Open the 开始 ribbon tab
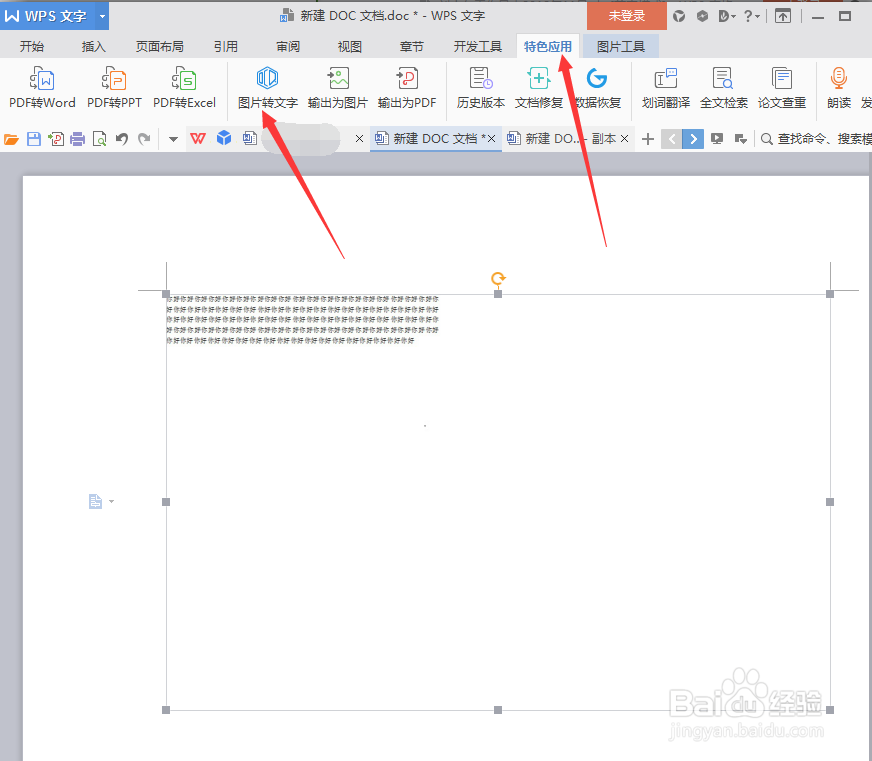This screenshot has height=761, width=872. pos(32,47)
